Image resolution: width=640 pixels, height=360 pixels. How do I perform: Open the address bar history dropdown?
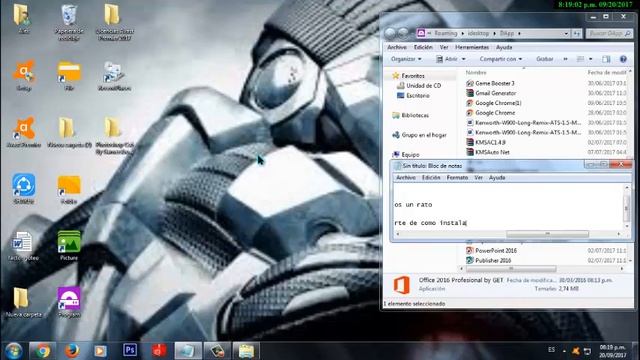[566, 33]
